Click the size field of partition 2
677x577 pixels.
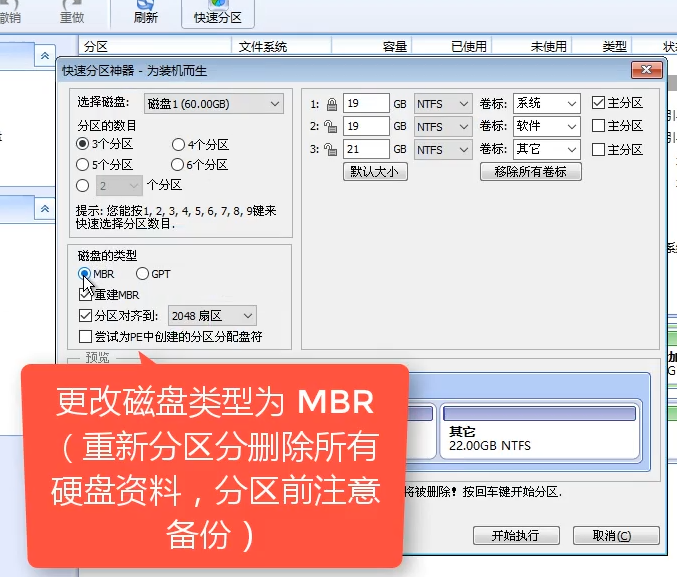tap(367, 127)
